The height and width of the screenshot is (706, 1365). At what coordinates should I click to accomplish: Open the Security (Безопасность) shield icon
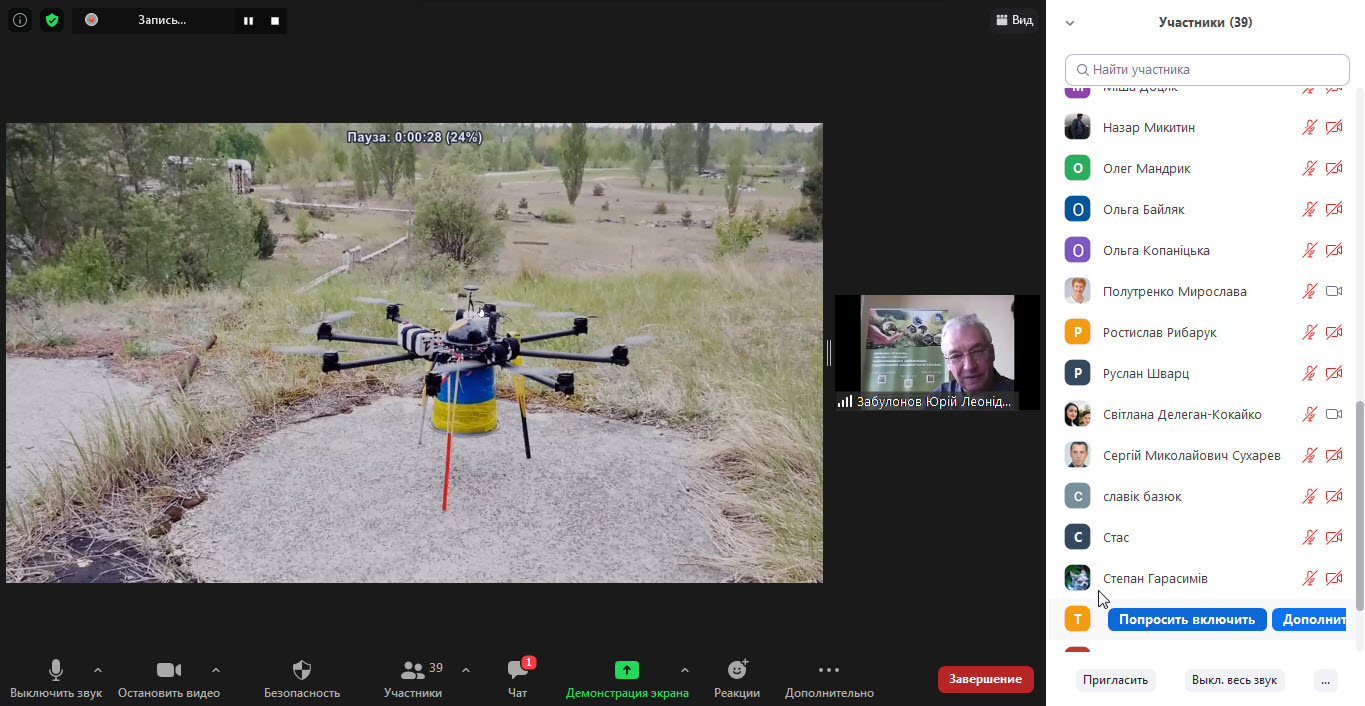point(301,670)
